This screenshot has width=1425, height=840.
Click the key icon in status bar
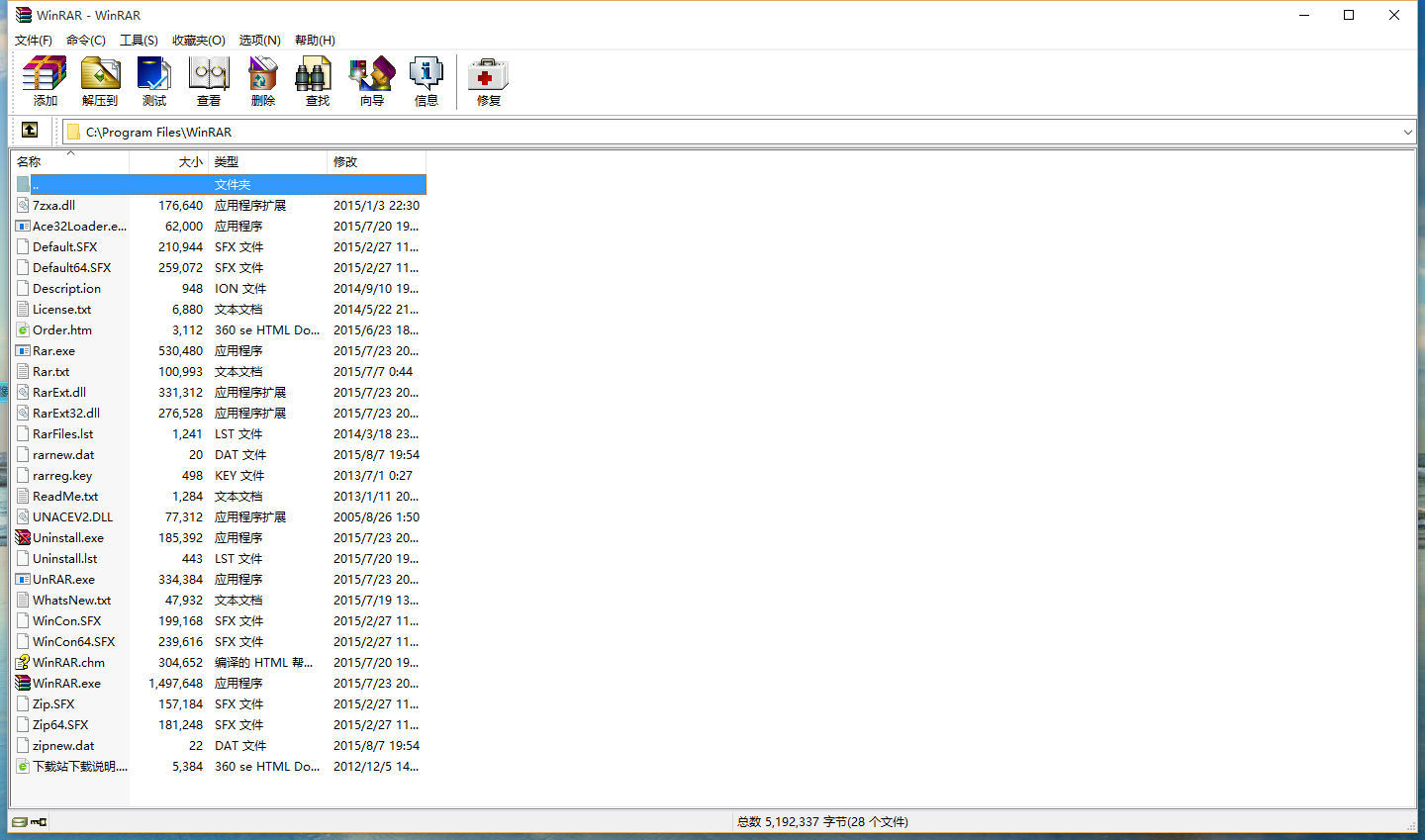(39, 822)
